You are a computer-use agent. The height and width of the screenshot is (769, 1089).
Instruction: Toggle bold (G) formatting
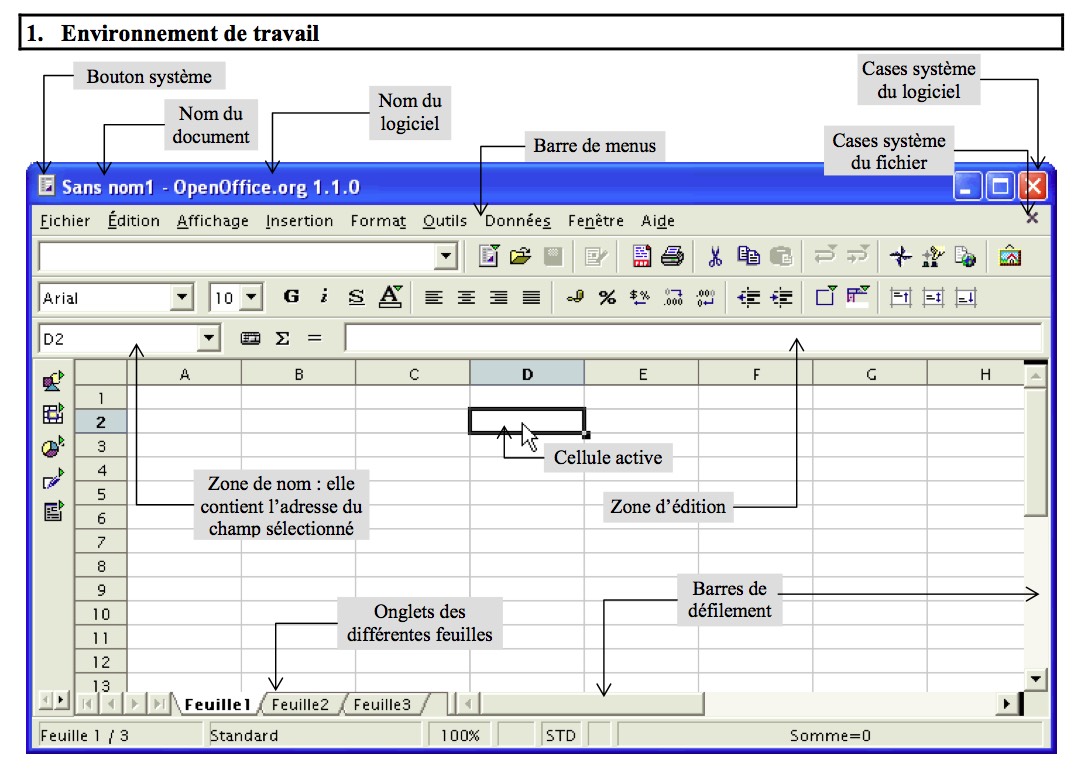292,297
